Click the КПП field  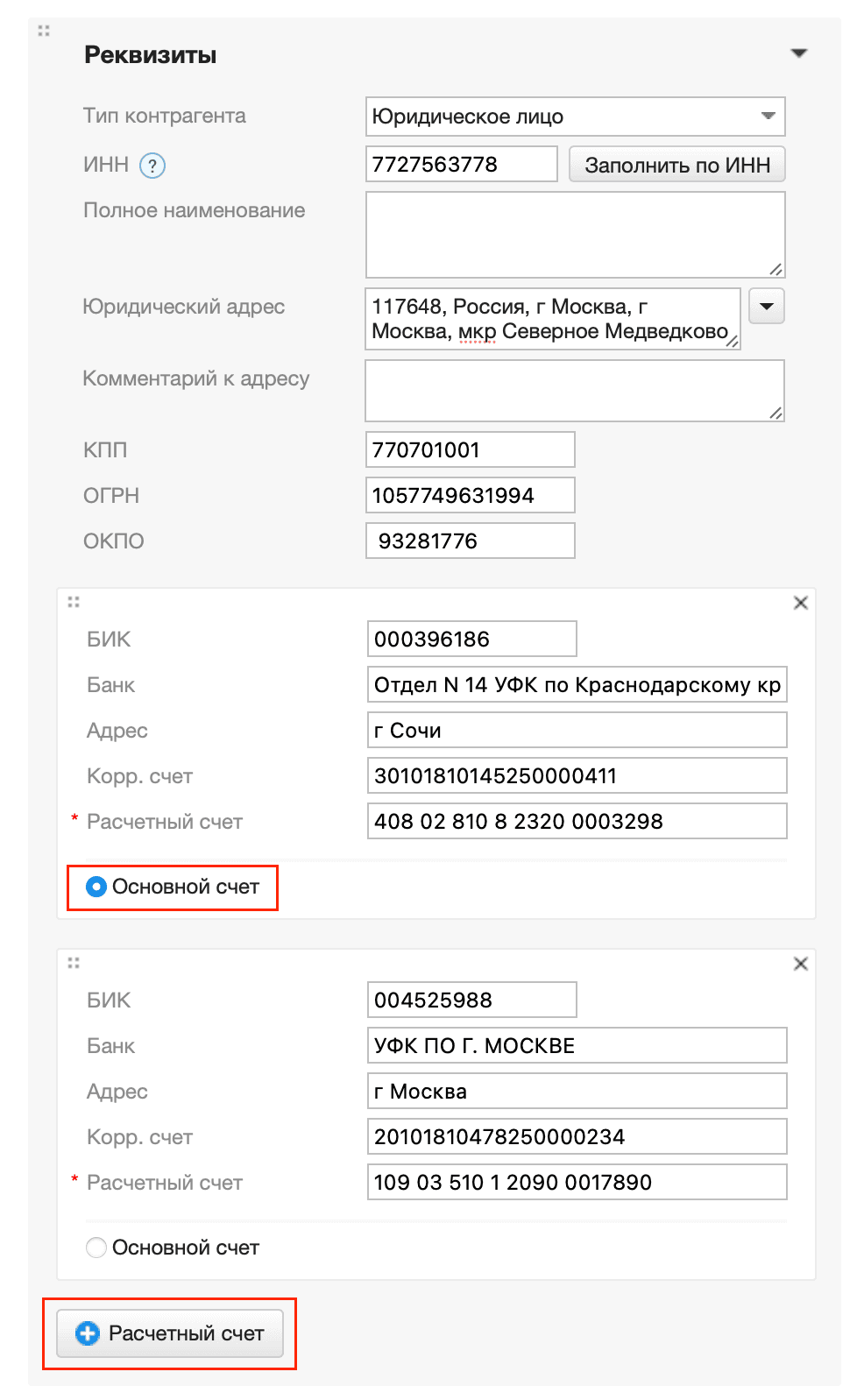(471, 449)
